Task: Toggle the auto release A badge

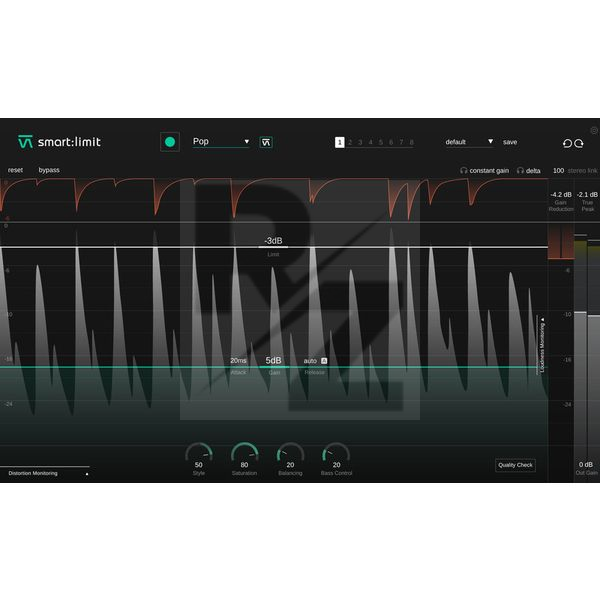Action: coord(324,360)
